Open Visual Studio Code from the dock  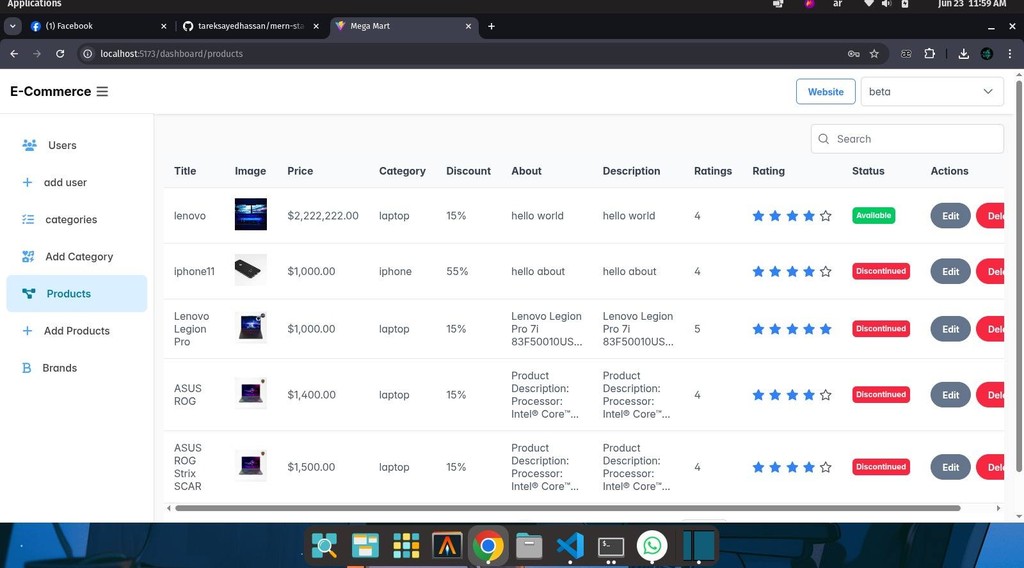click(x=569, y=546)
